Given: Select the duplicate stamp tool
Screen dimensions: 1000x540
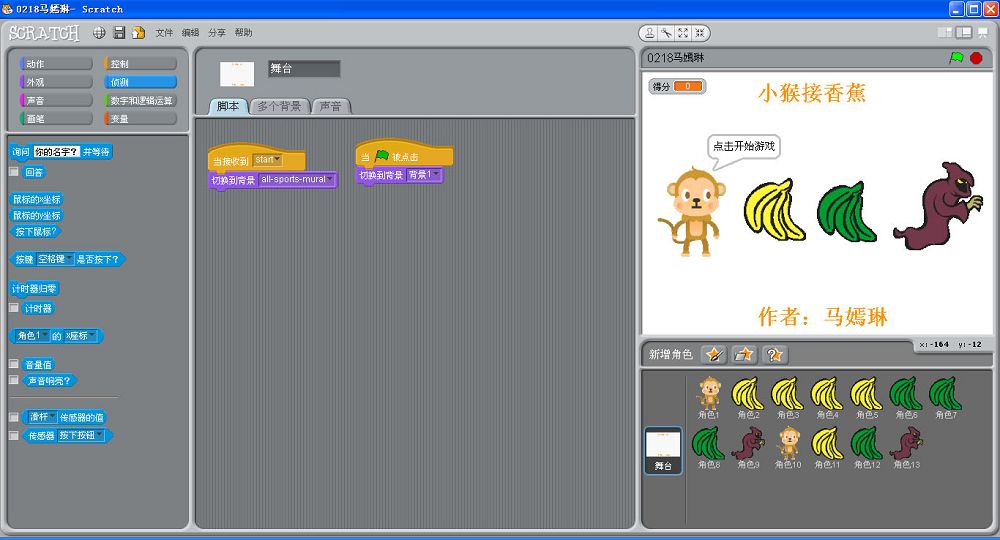Looking at the screenshot, I should click(649, 33).
